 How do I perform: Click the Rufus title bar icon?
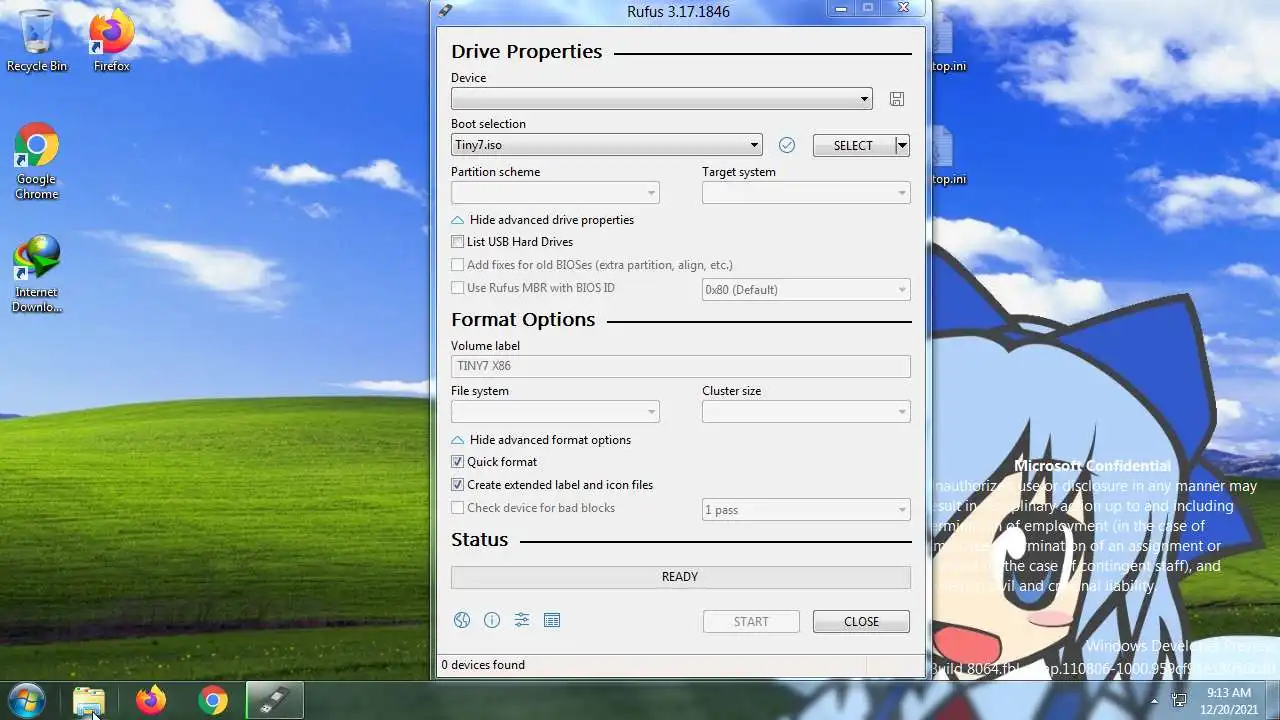click(445, 11)
